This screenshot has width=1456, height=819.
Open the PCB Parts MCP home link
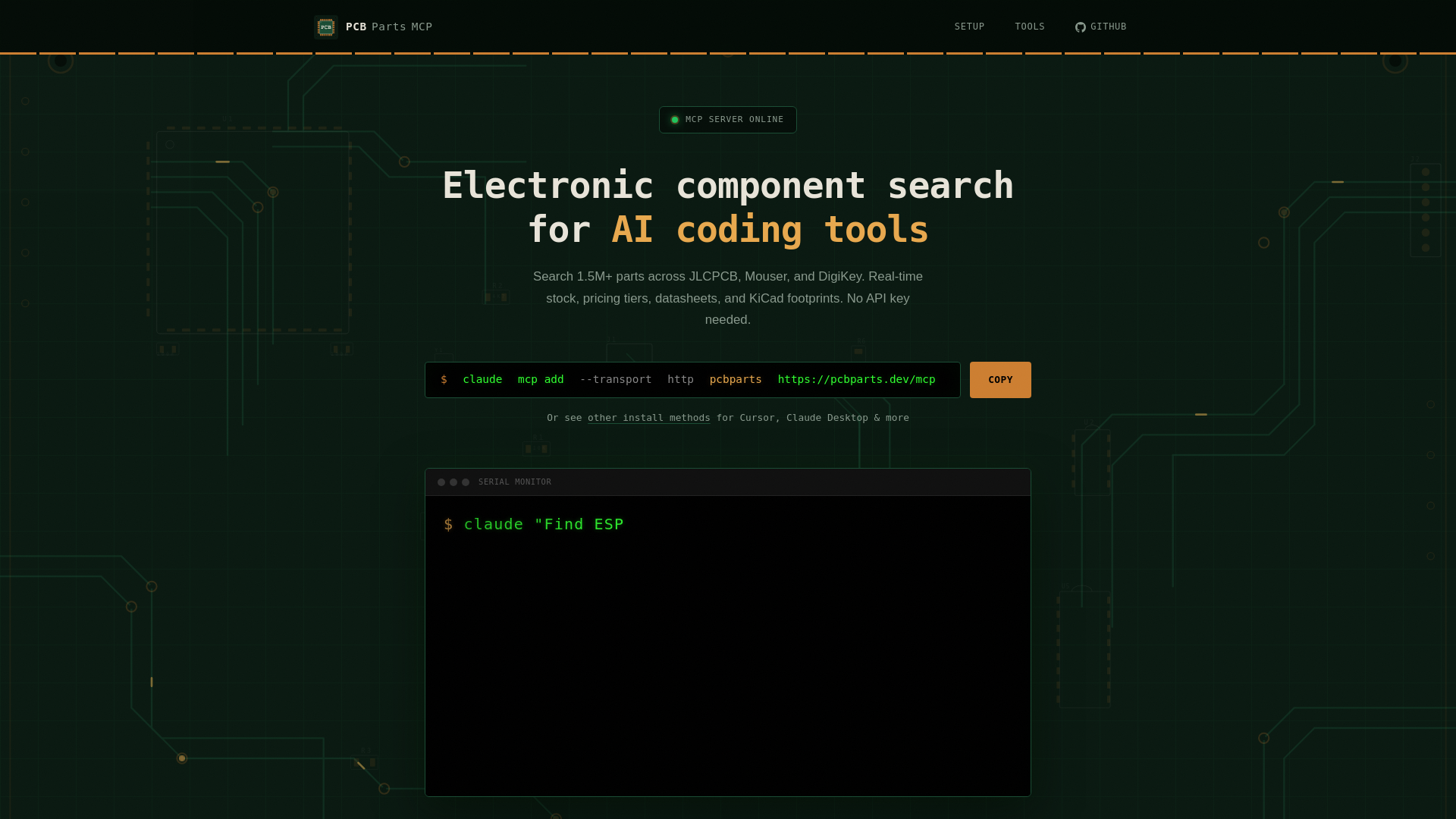373,27
